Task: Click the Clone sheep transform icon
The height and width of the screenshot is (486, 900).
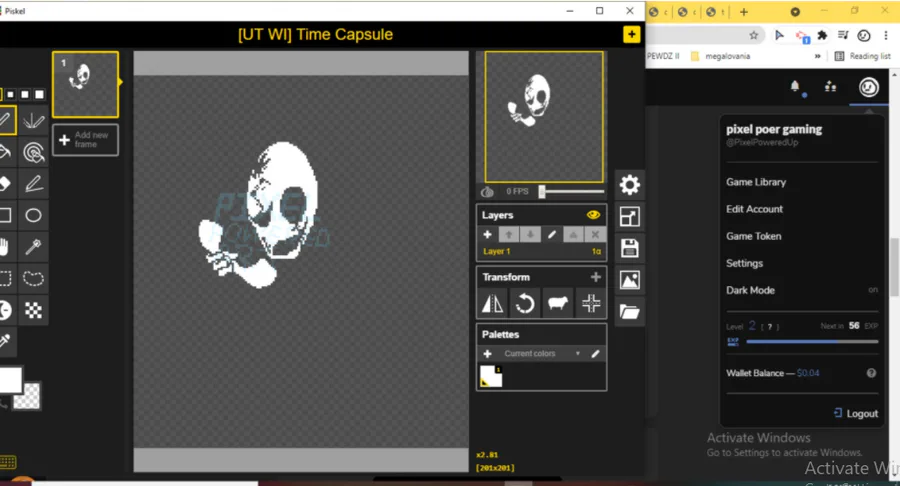Action: point(557,304)
